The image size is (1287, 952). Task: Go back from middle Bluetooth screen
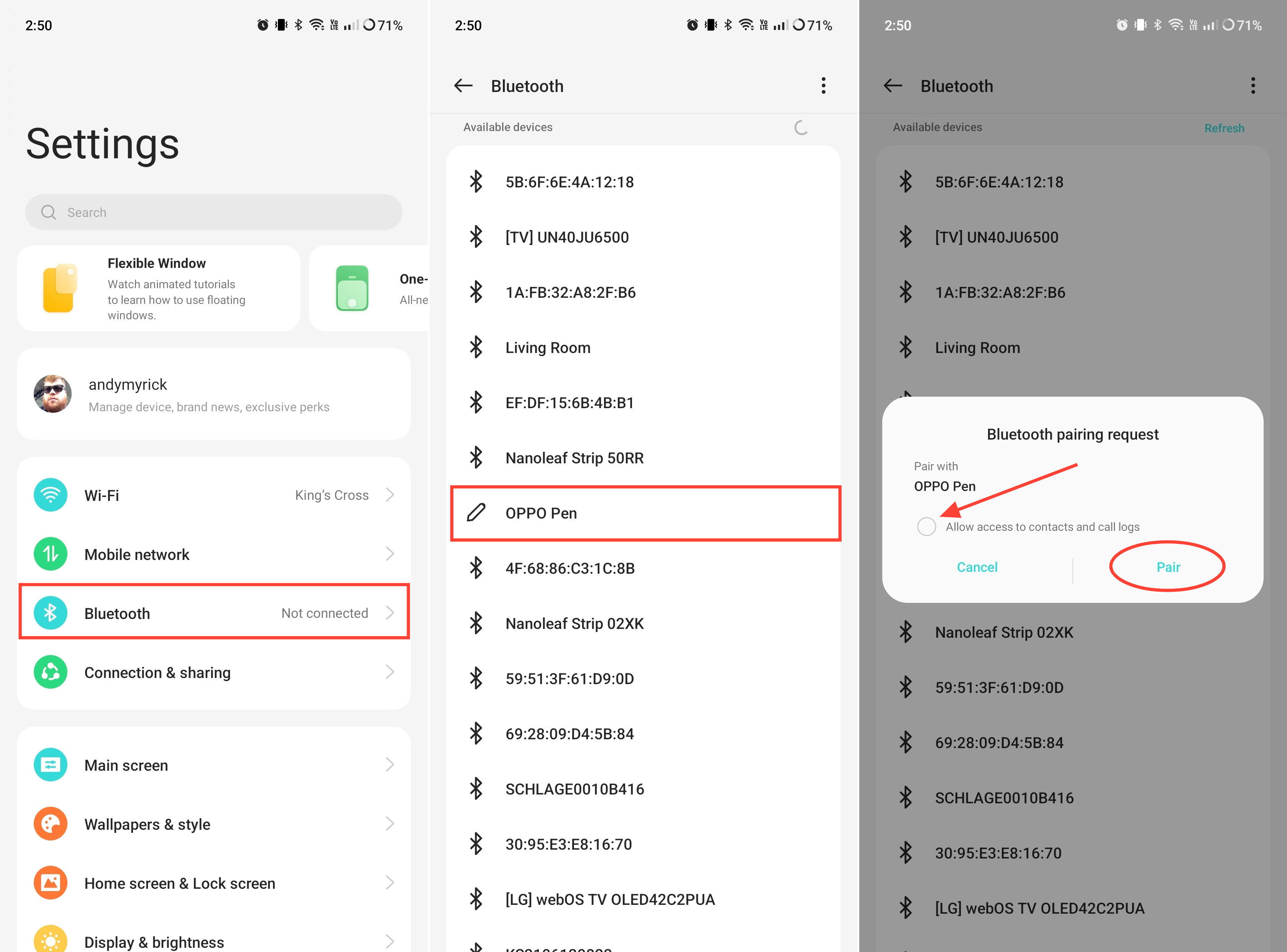click(x=463, y=86)
